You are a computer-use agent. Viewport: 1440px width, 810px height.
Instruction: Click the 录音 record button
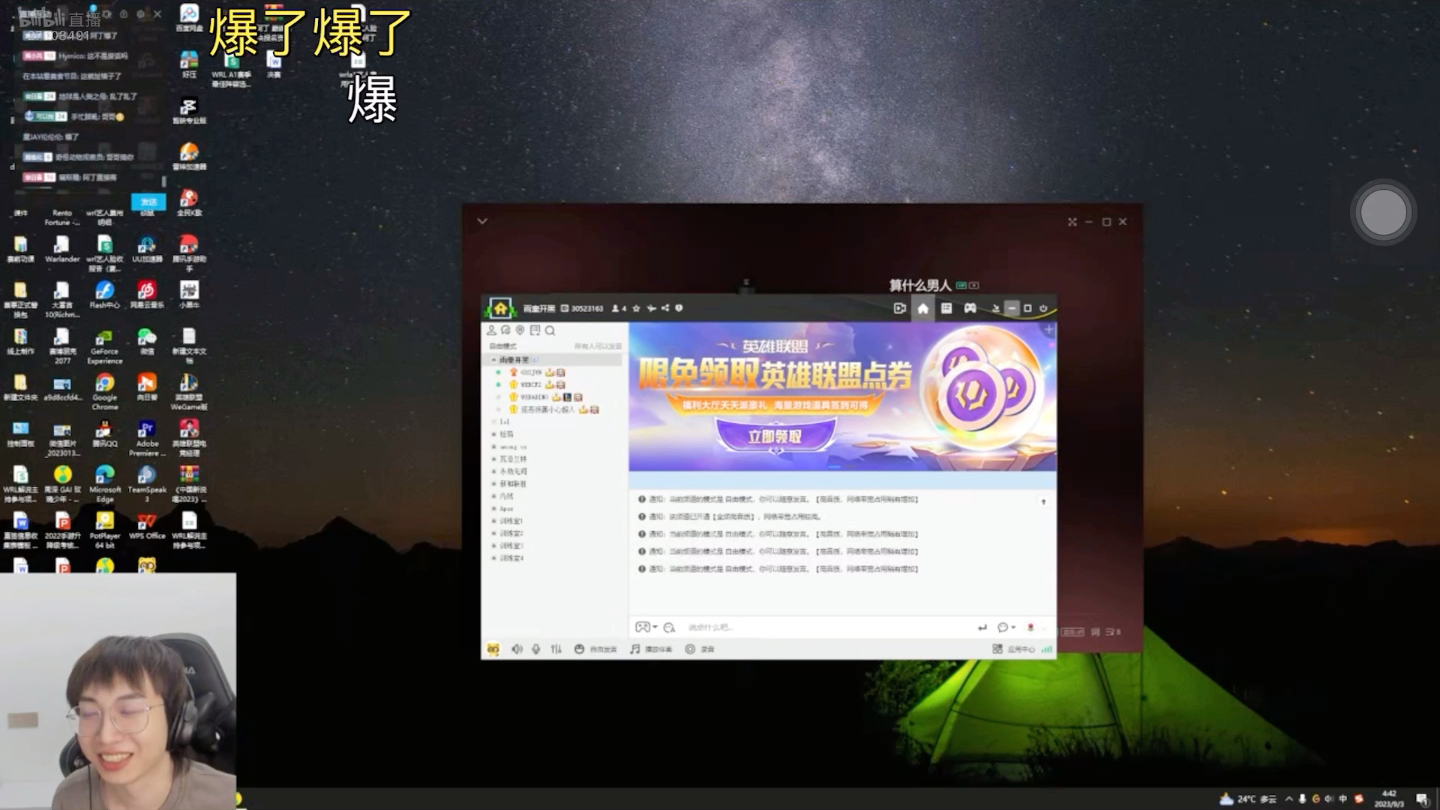point(700,649)
